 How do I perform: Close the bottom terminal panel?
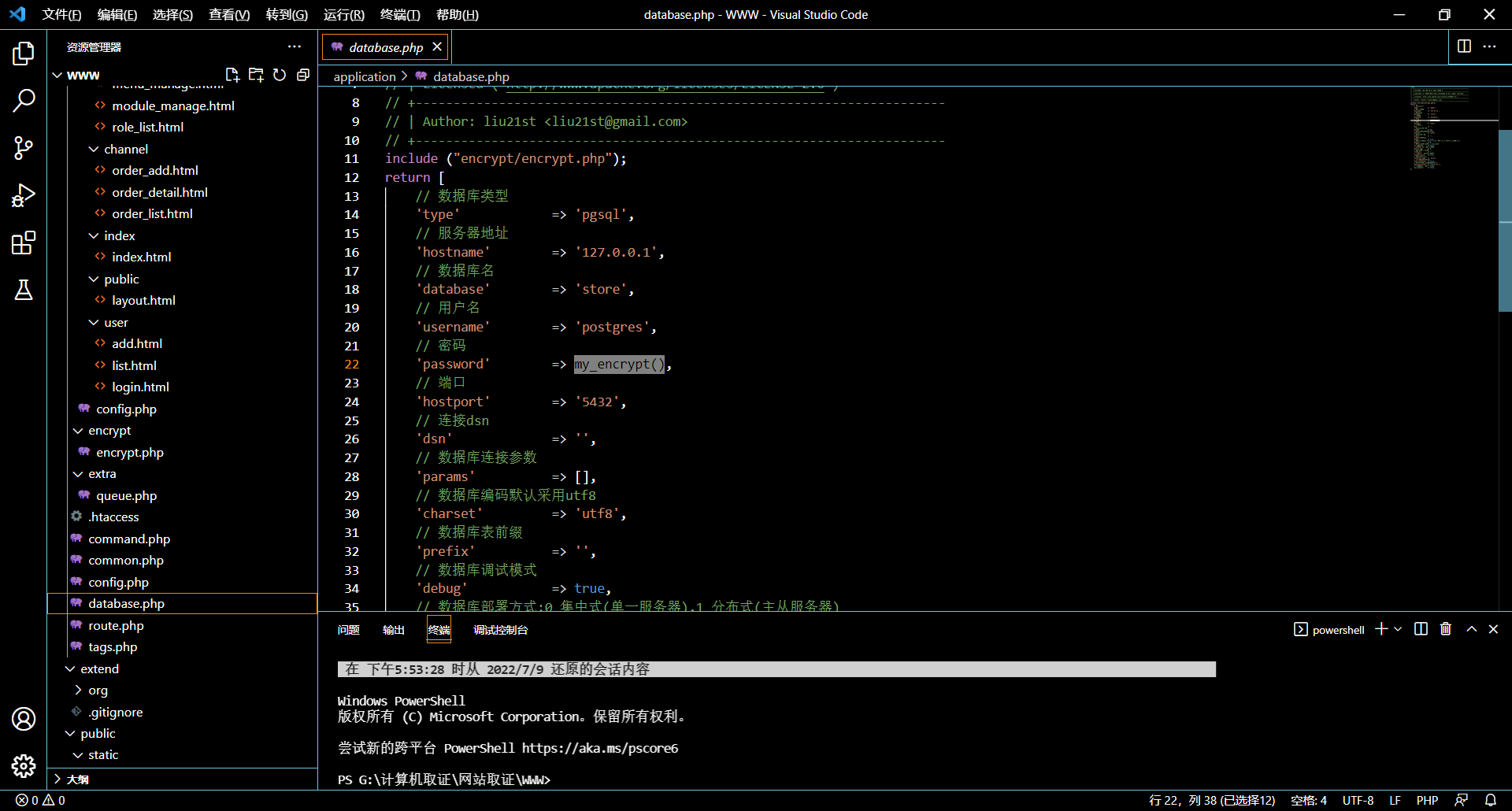[x=1493, y=629]
